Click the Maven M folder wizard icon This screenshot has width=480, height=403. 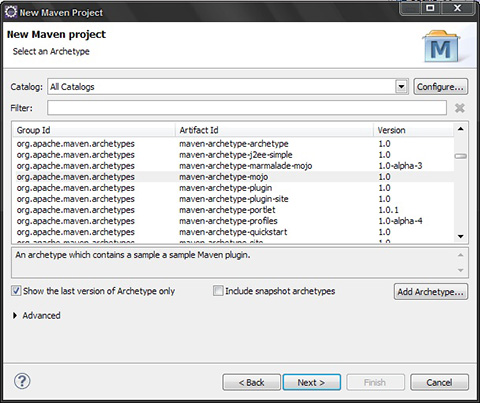(441, 47)
